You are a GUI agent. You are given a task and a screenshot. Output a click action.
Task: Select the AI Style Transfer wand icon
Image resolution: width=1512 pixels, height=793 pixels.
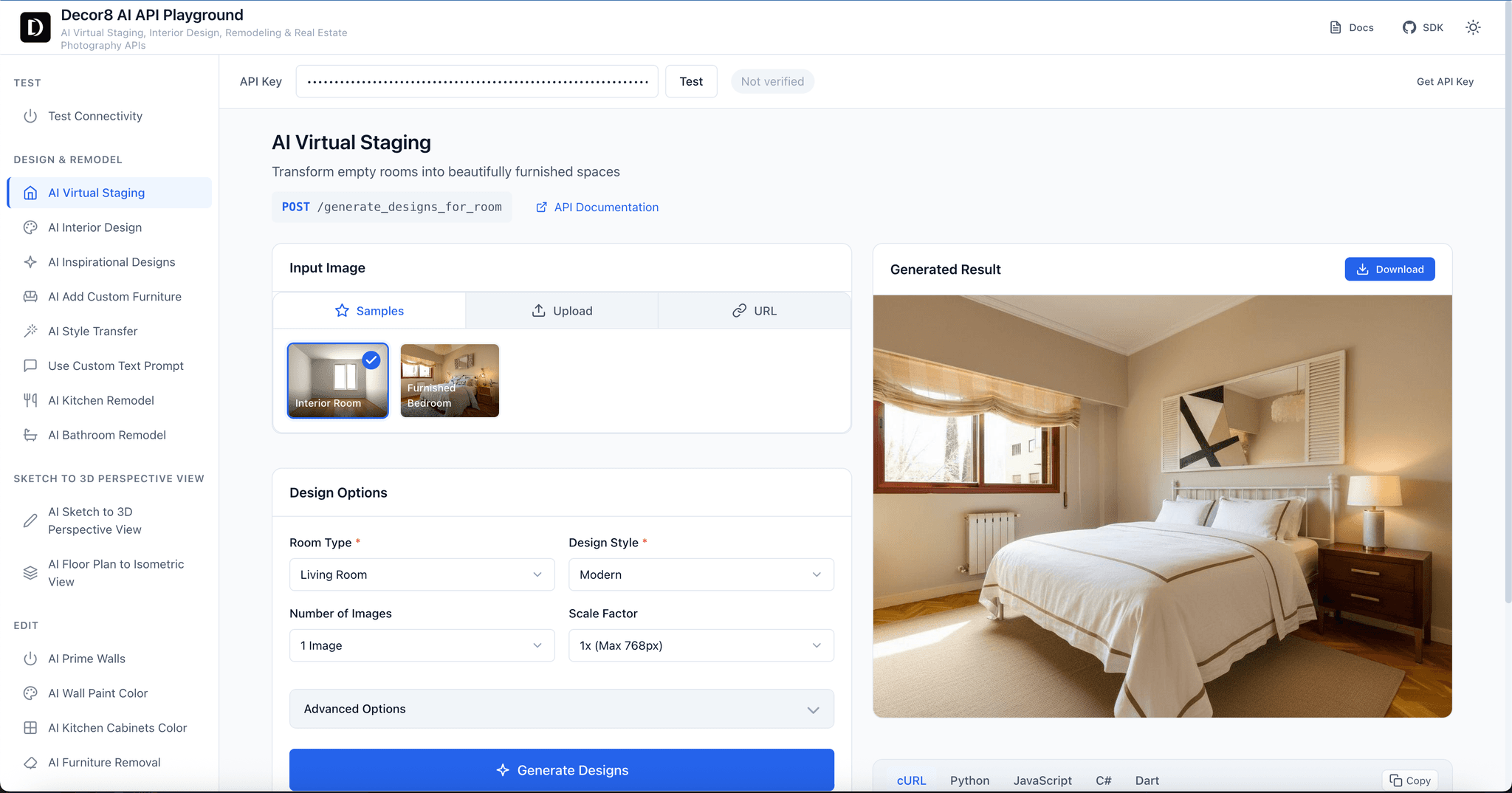point(30,332)
